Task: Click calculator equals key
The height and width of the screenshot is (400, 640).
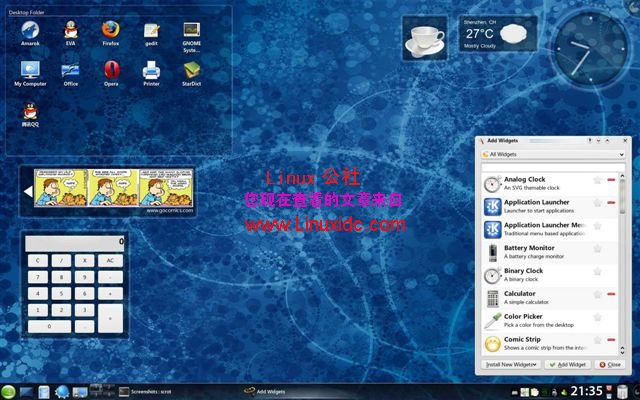Action: click(110, 318)
